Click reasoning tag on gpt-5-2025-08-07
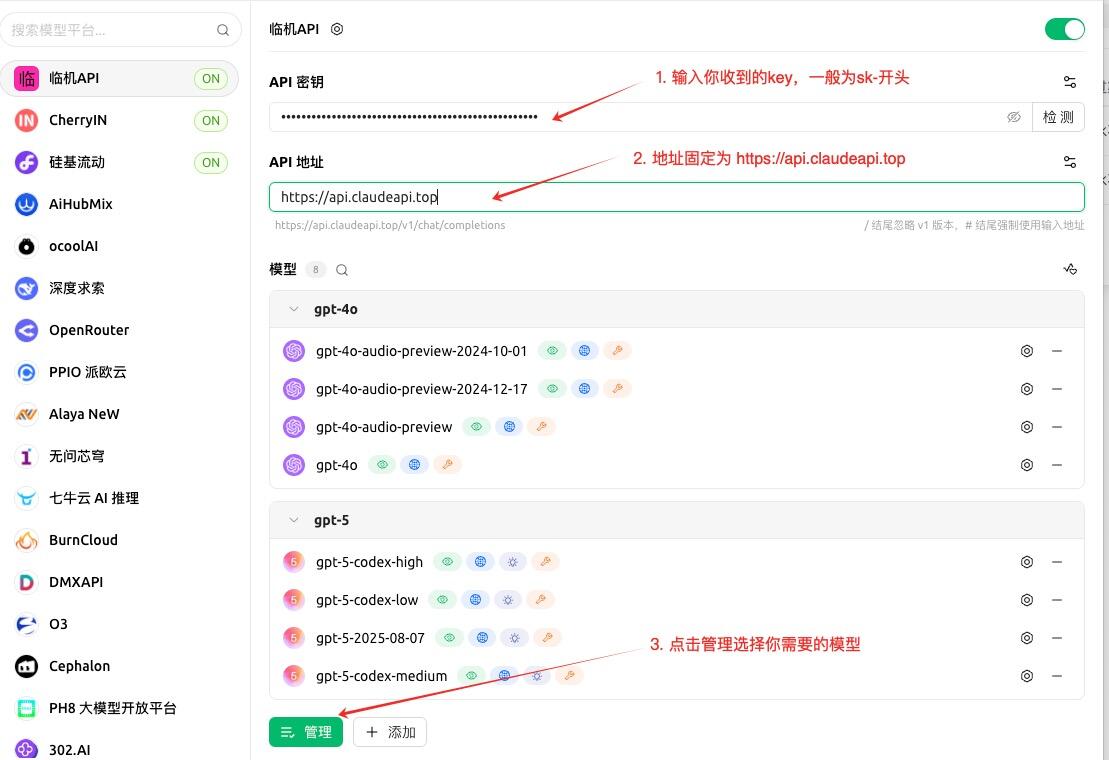 (514, 638)
